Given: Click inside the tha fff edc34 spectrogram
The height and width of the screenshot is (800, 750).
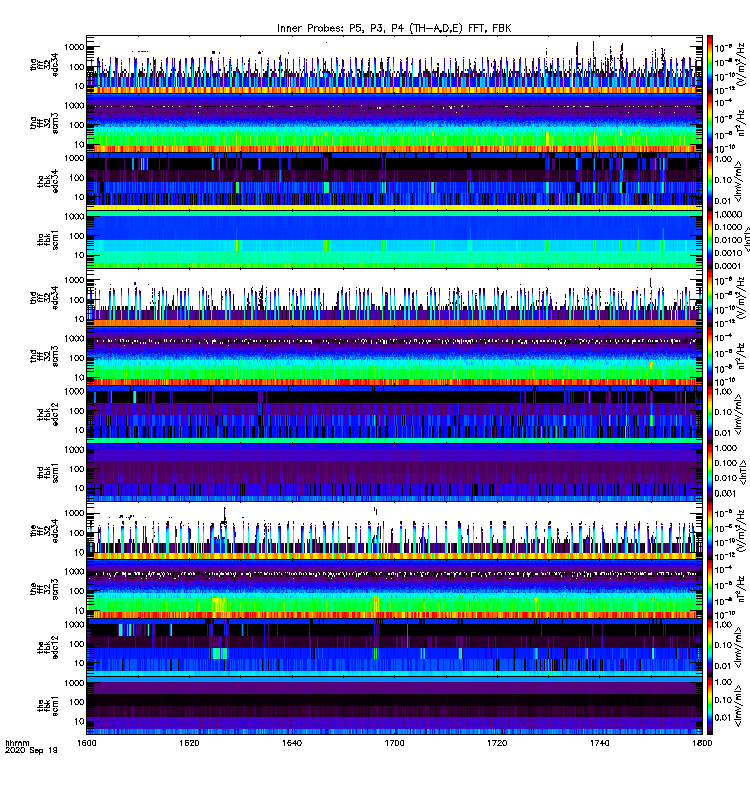Looking at the screenshot, I should coord(394,65).
